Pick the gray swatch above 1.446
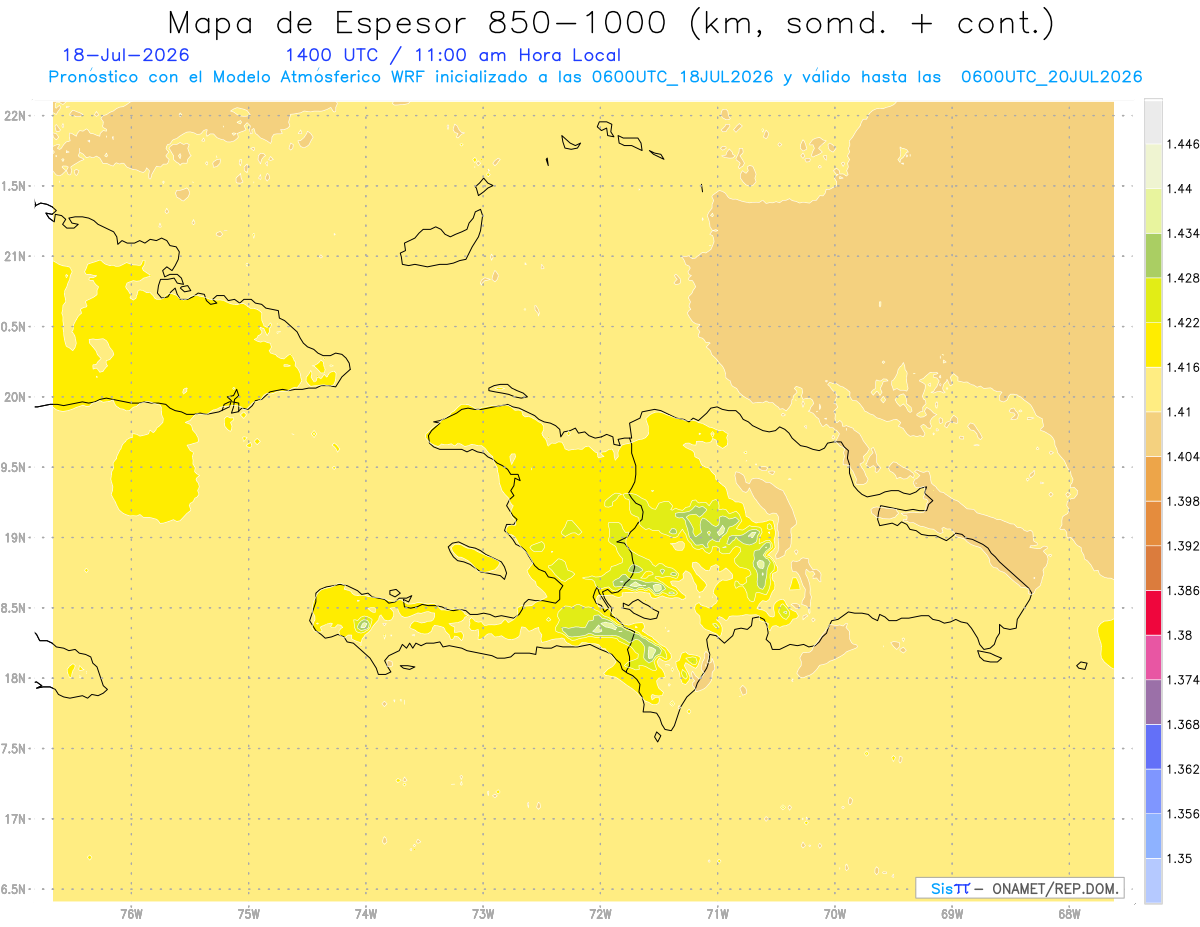This screenshot has height=927, width=1200. click(1153, 121)
